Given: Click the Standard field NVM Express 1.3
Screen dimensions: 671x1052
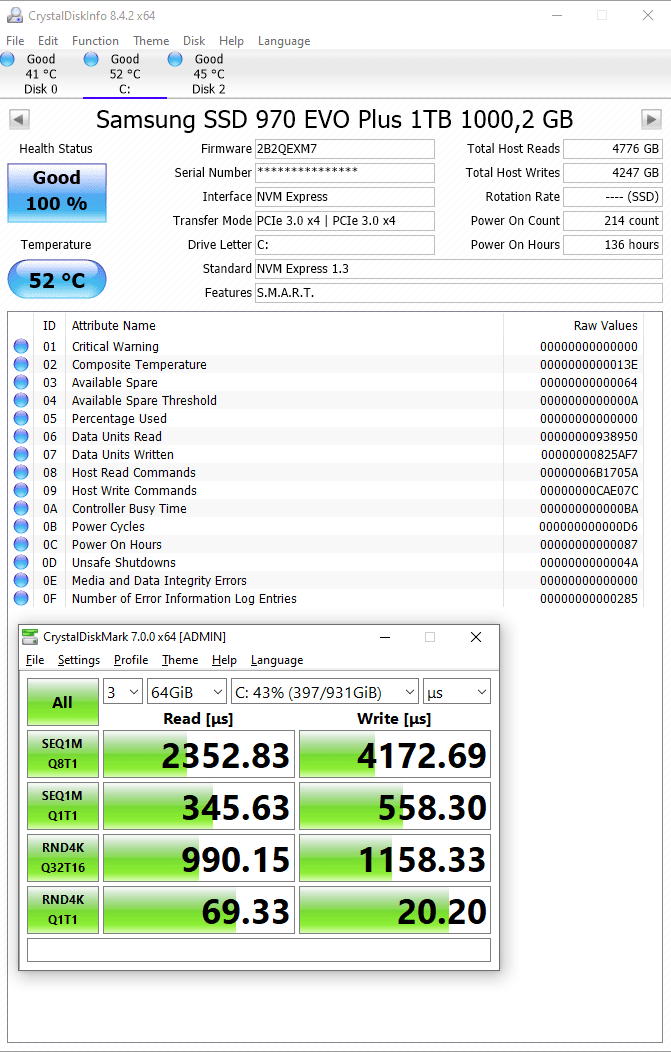Looking at the screenshot, I should (459, 269).
